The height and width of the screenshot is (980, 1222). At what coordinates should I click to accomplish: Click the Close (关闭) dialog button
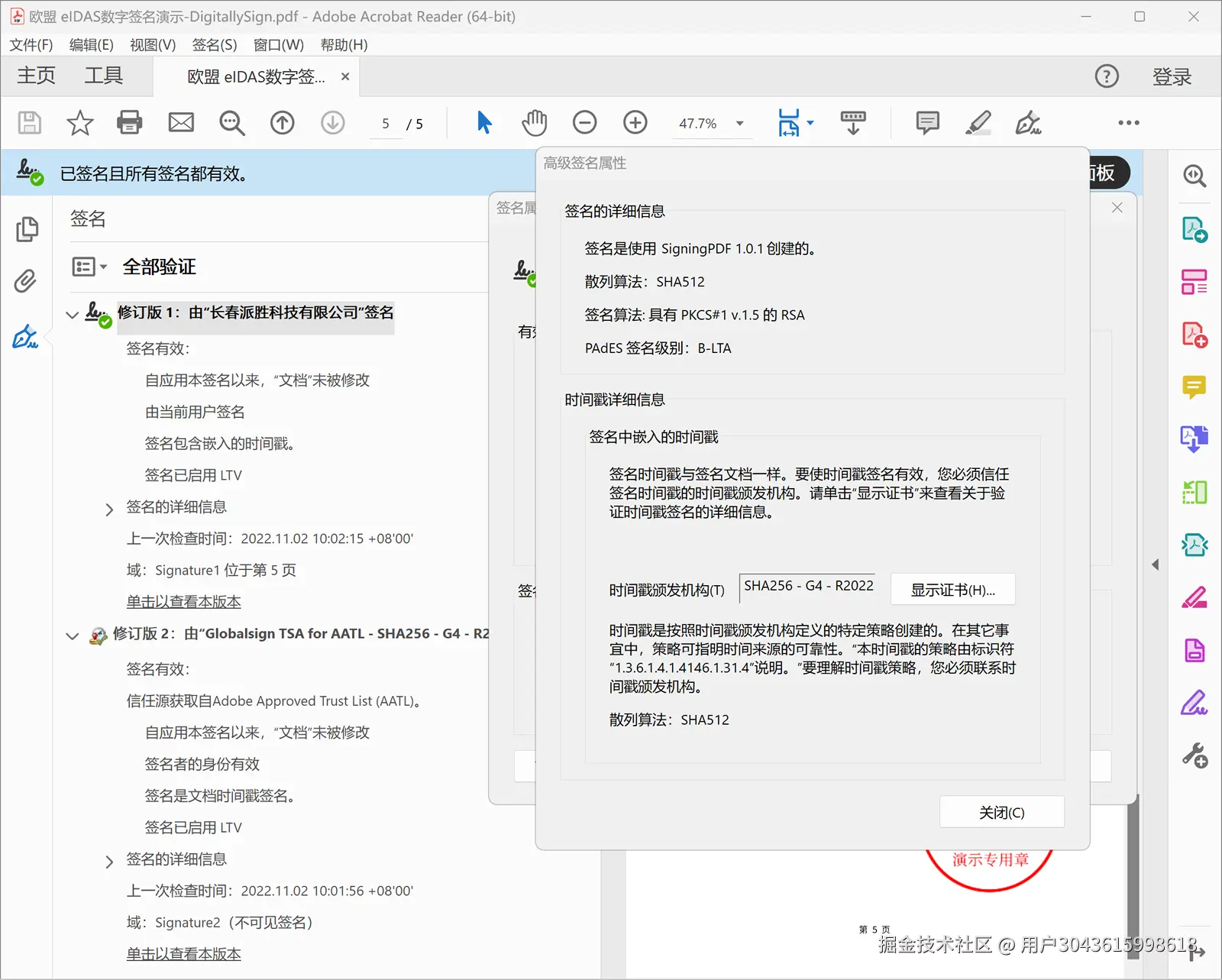[1002, 812]
